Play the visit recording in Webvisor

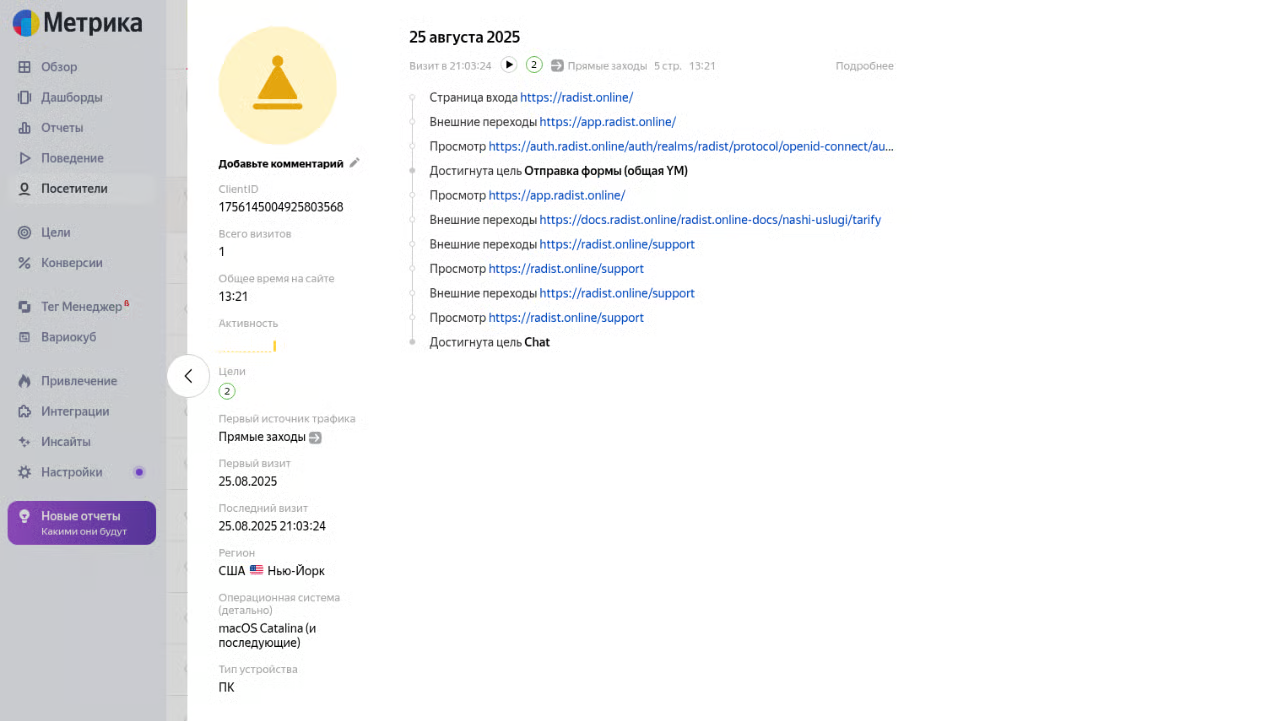(509, 65)
